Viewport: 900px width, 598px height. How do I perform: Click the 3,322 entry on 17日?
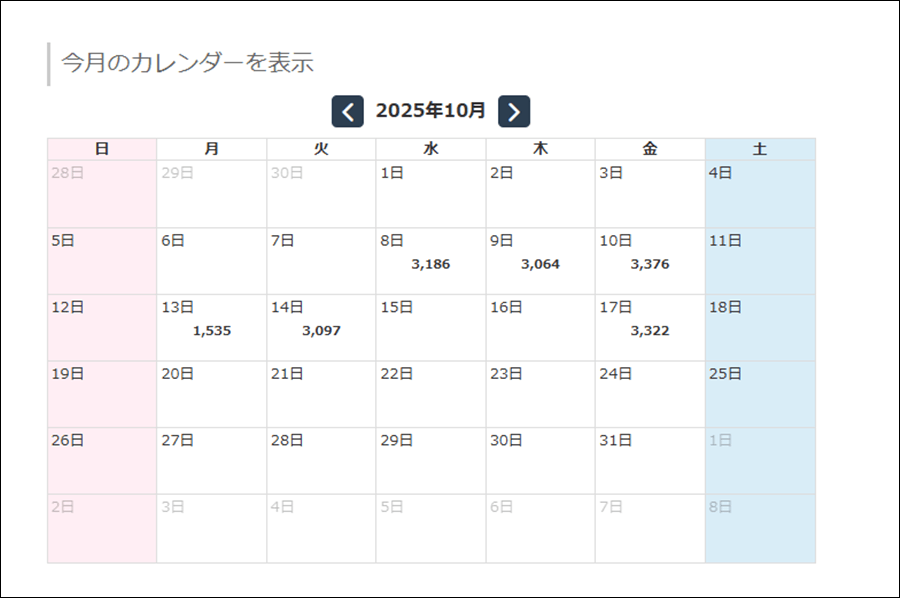click(x=650, y=331)
